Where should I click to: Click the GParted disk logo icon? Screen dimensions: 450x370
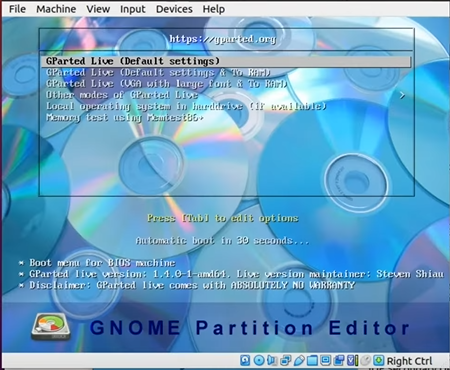point(51,327)
